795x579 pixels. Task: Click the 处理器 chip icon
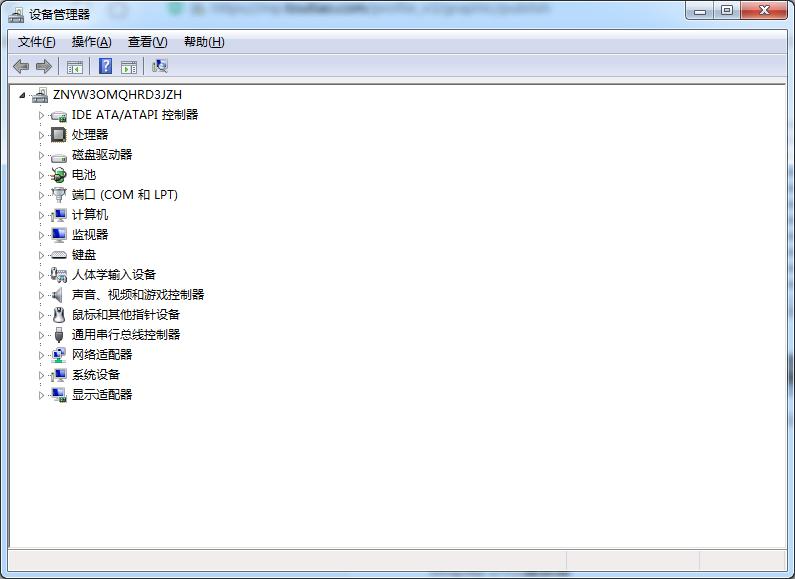coord(59,135)
